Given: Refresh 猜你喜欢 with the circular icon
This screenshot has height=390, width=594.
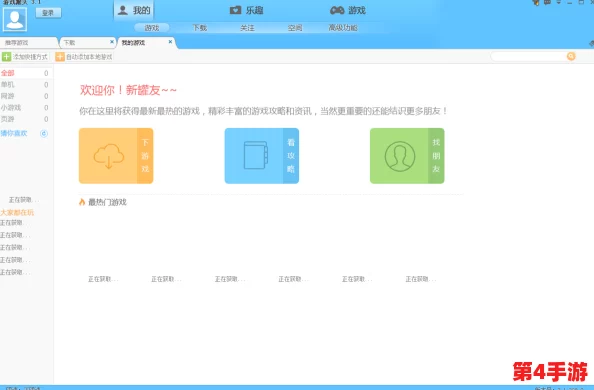Looking at the screenshot, I should [44, 133].
